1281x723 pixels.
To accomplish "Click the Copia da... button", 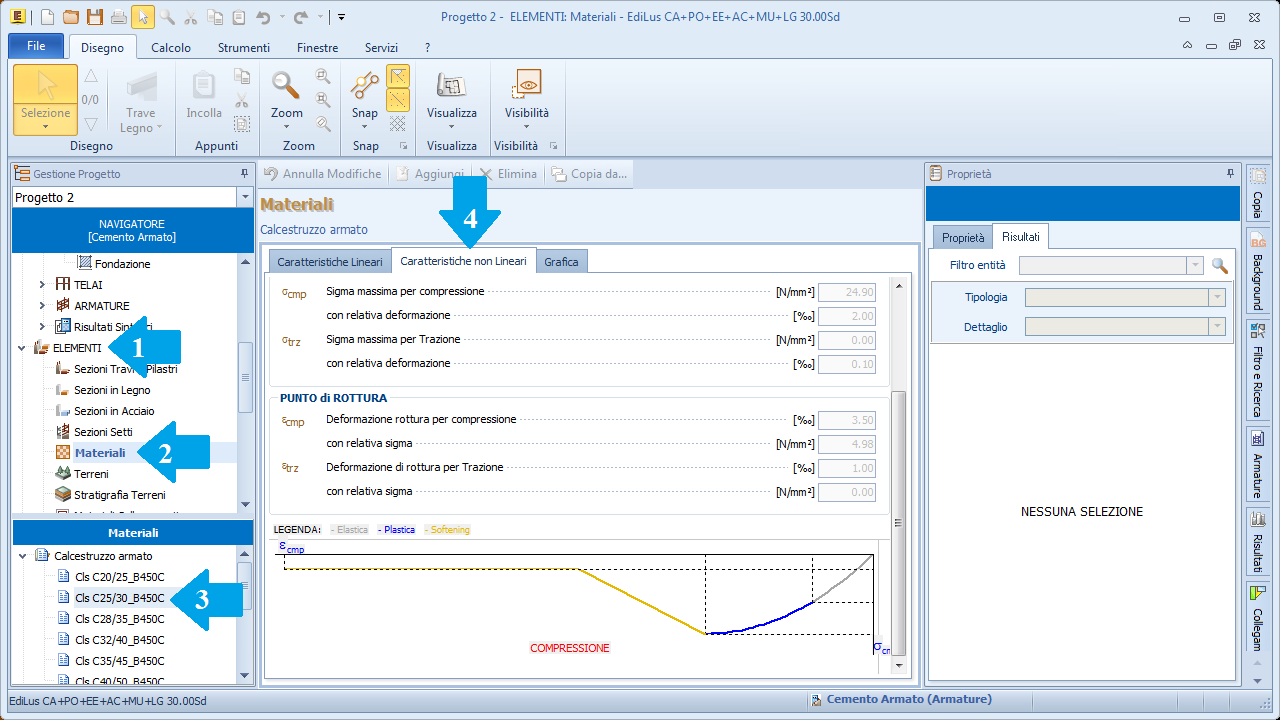I will (589, 174).
